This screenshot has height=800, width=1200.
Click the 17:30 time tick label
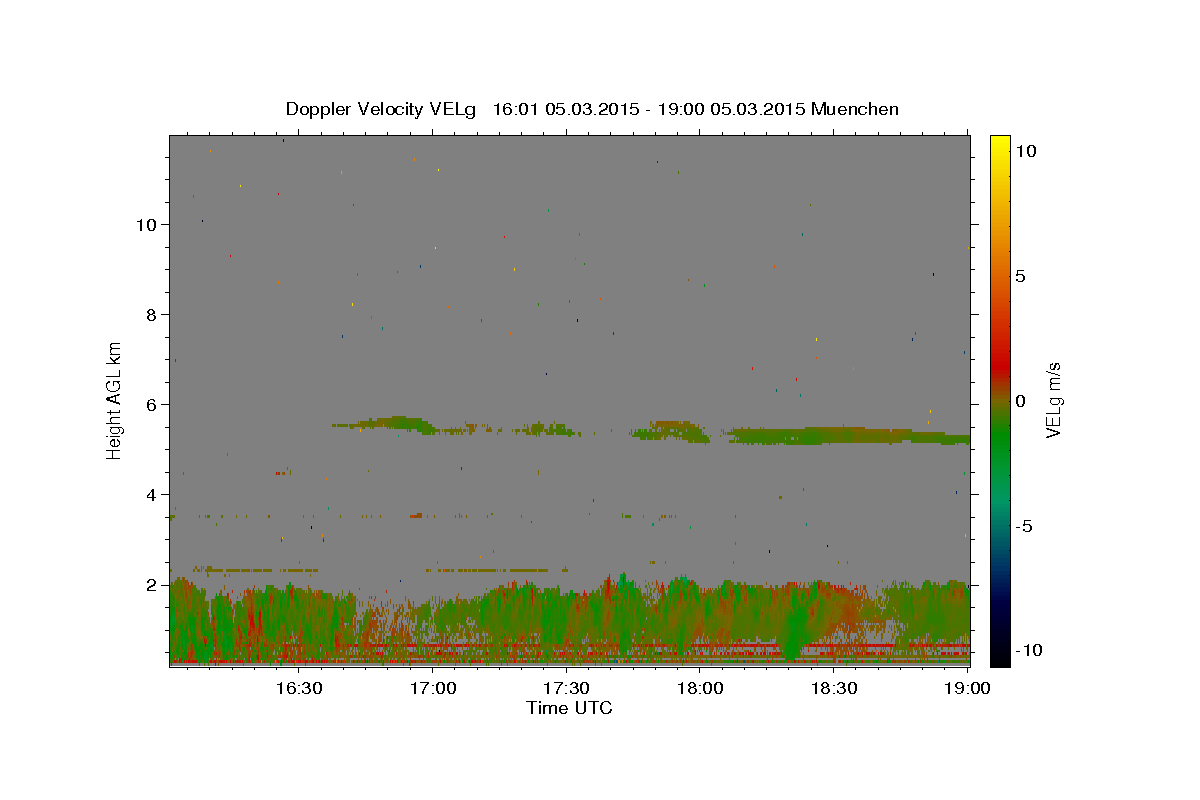click(x=566, y=688)
